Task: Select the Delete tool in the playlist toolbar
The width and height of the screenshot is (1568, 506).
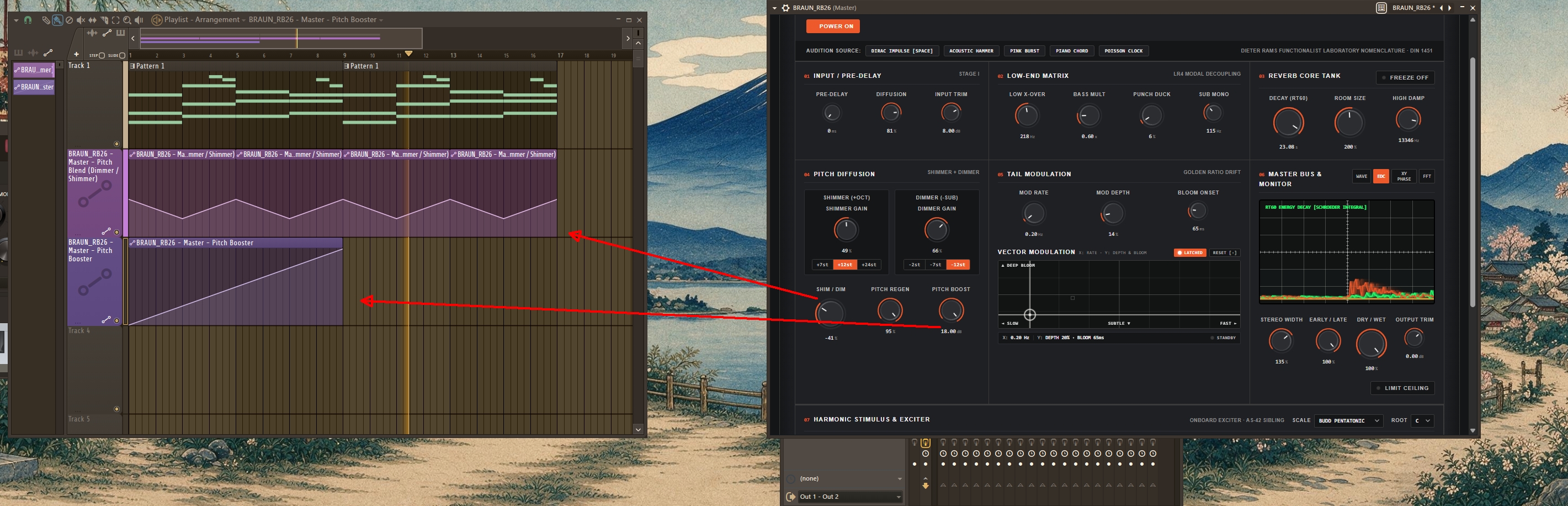Action: click(x=70, y=20)
